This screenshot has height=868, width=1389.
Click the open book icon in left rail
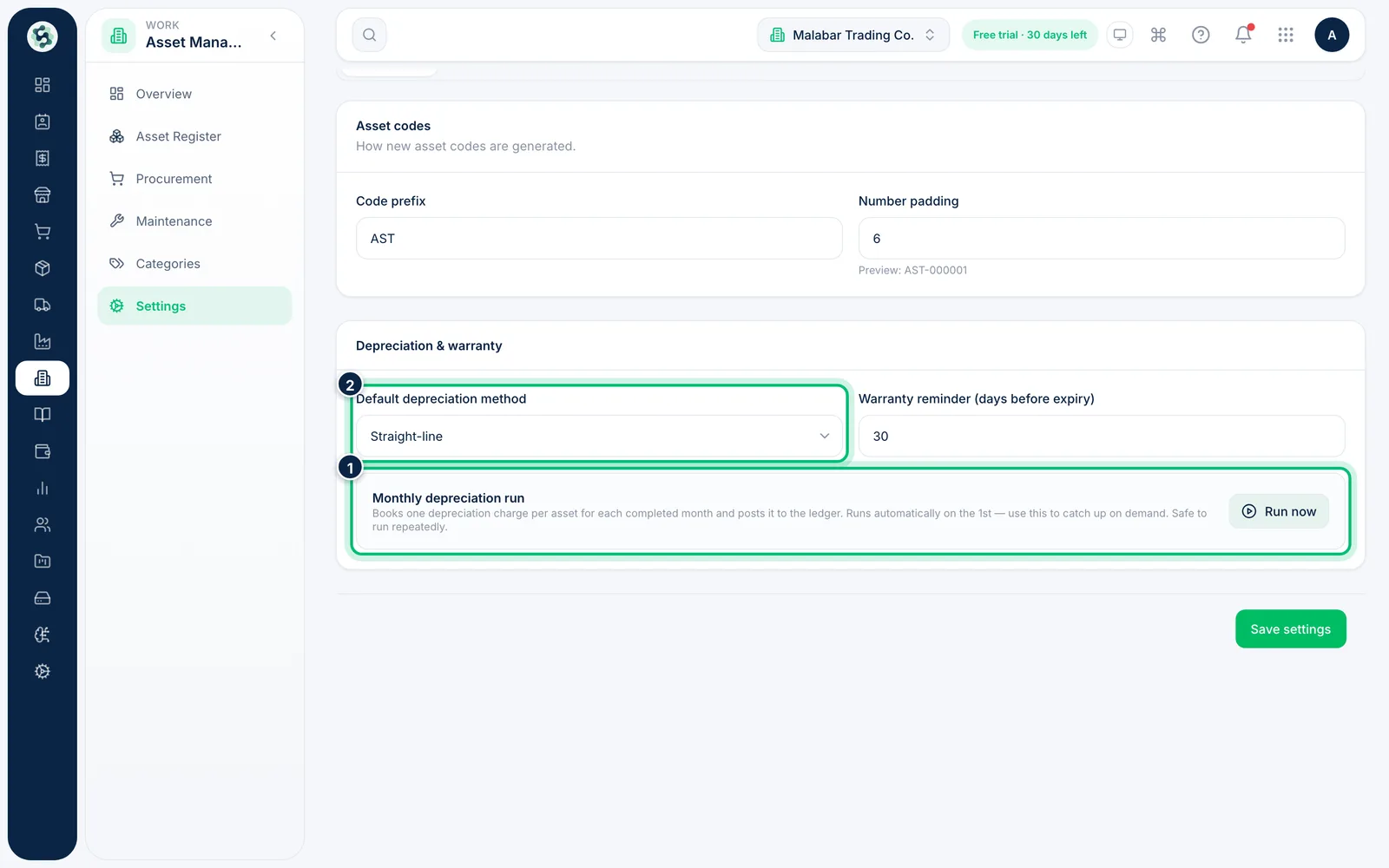pyautogui.click(x=43, y=415)
